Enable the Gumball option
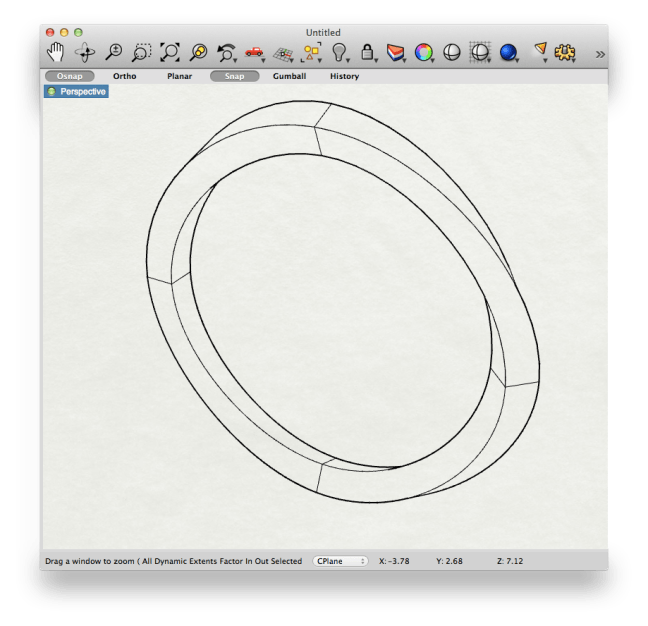 [x=289, y=76]
